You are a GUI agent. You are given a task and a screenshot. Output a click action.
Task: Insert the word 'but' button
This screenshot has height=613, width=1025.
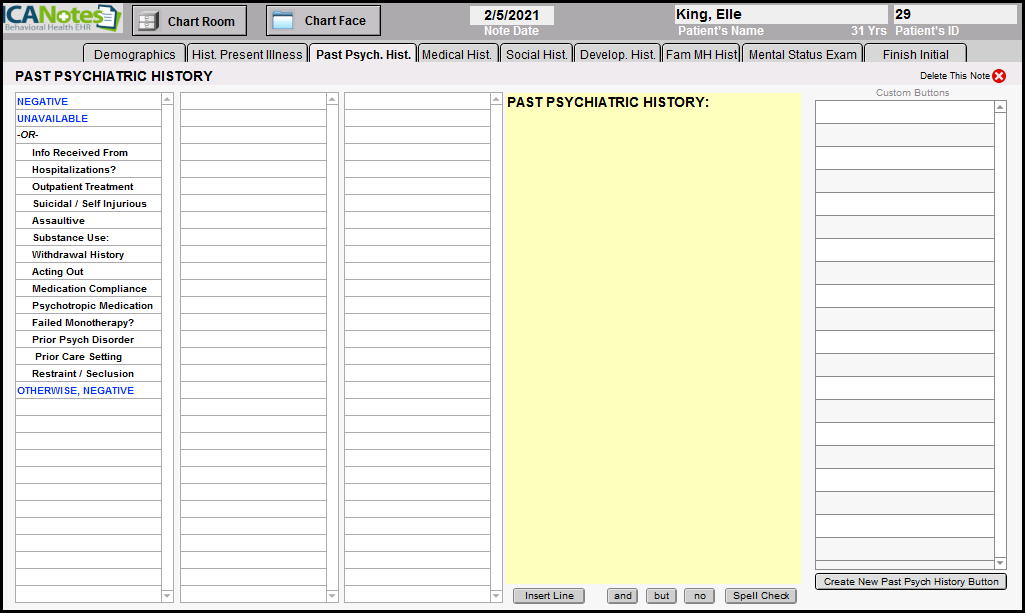pos(661,596)
